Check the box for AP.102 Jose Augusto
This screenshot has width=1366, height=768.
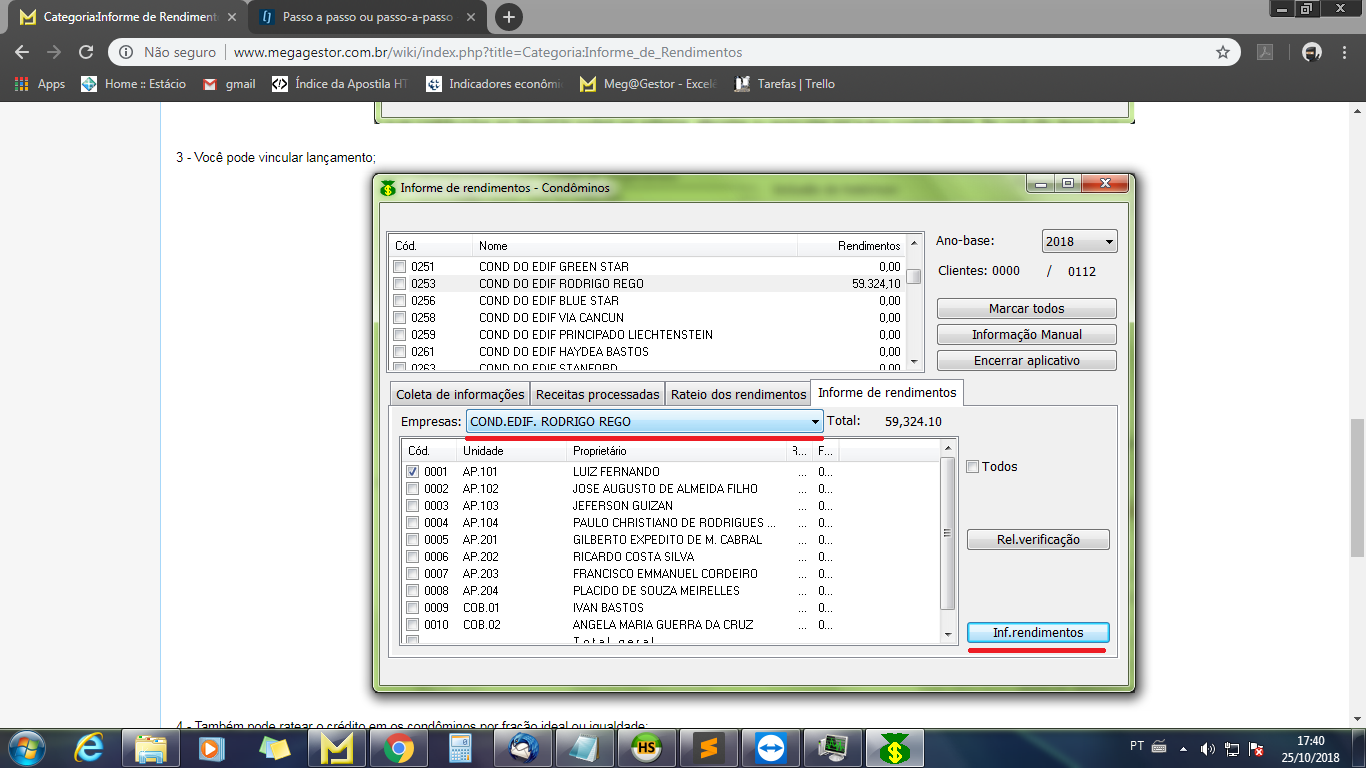click(x=413, y=489)
